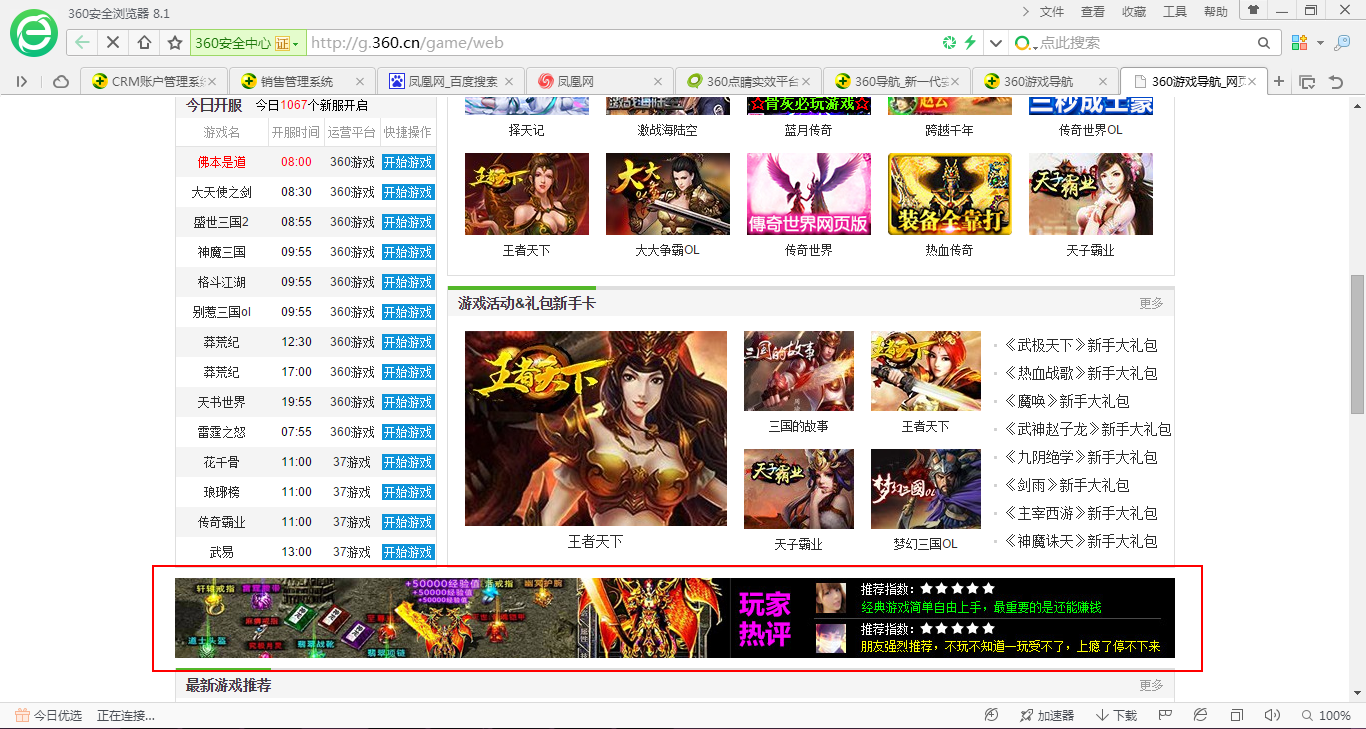1366x729 pixels.
Task: Open the dropdown arrow next to apps grid
Action: [x=1320, y=44]
